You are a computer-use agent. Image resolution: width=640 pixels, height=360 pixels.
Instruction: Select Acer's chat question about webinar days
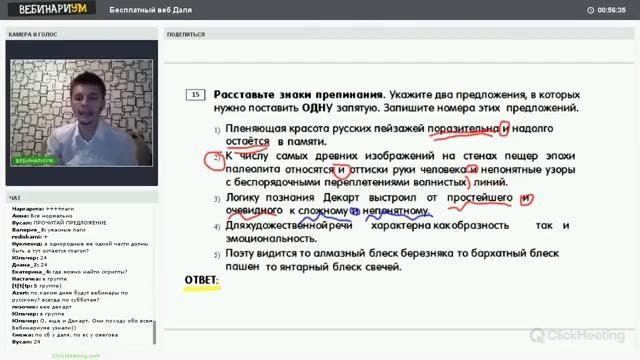pyautogui.click(x=70, y=296)
